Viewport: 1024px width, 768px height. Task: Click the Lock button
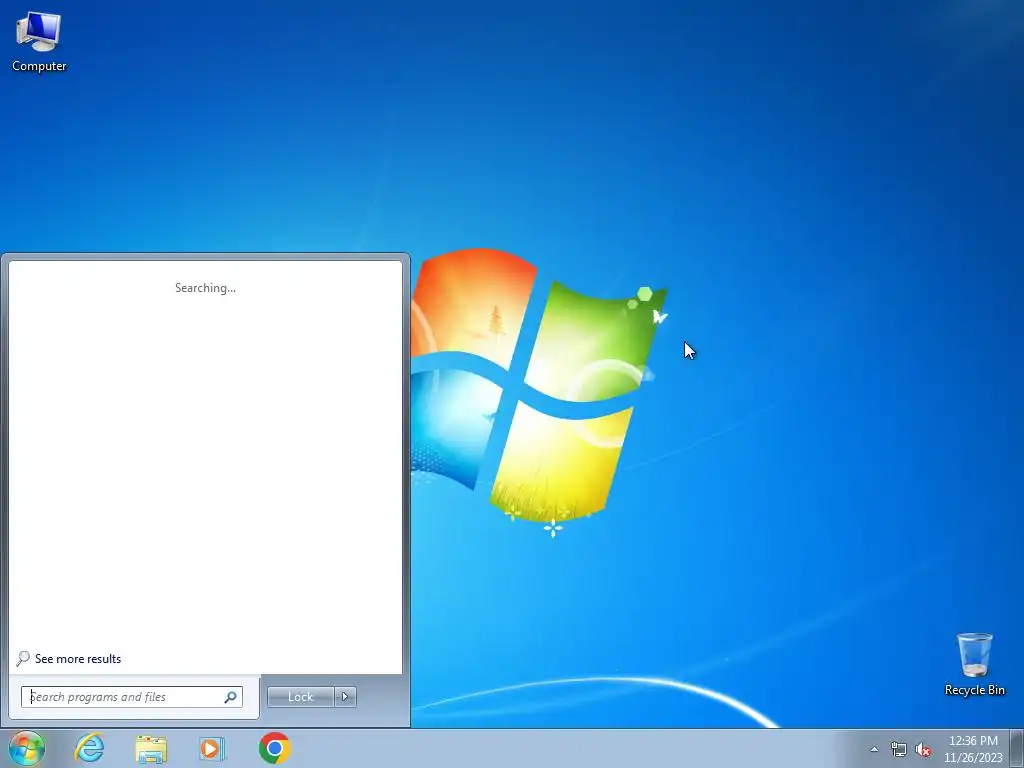300,697
